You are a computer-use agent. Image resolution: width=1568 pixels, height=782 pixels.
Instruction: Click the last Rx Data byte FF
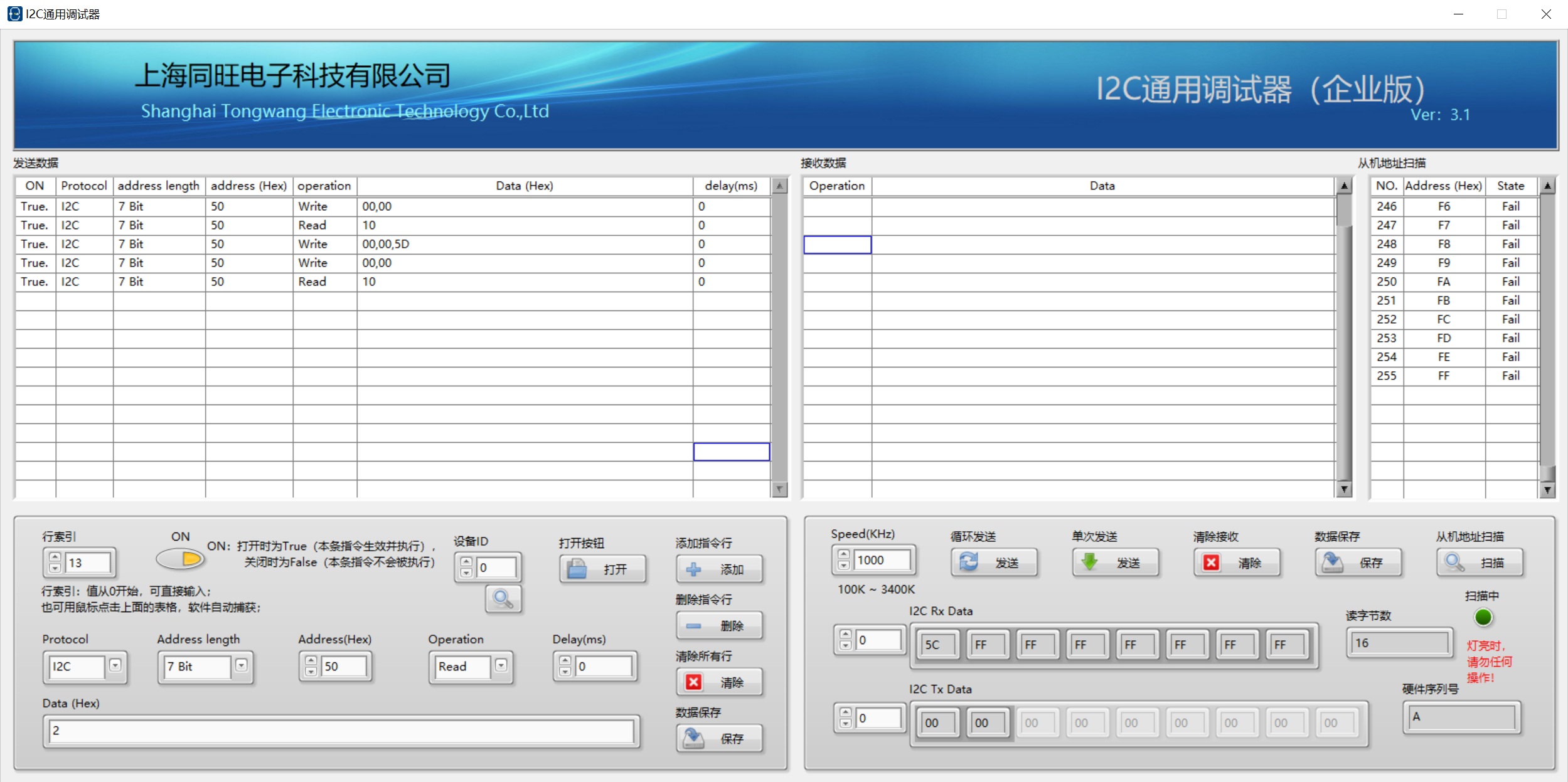click(1286, 645)
